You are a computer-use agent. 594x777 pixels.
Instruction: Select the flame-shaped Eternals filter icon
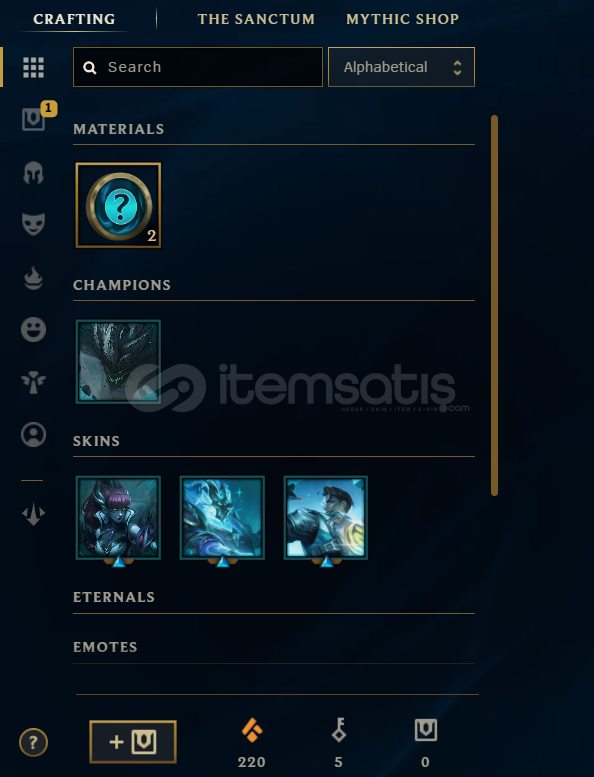33,278
